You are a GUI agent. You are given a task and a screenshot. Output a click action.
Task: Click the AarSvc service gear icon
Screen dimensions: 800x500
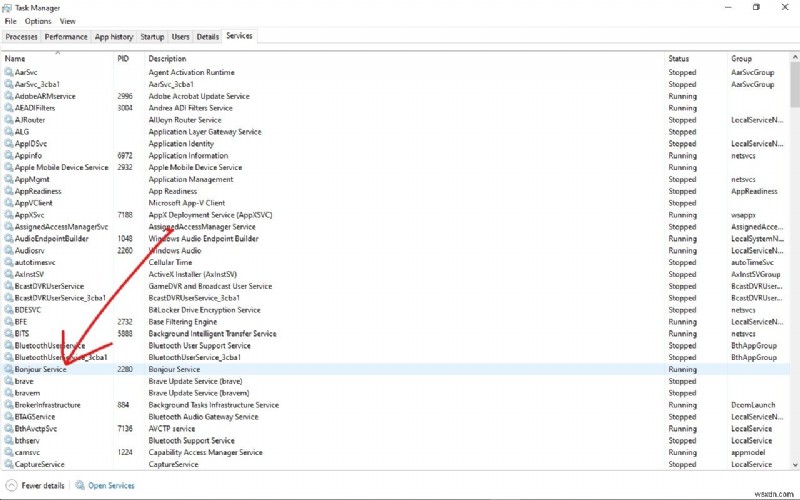[x=9, y=72]
